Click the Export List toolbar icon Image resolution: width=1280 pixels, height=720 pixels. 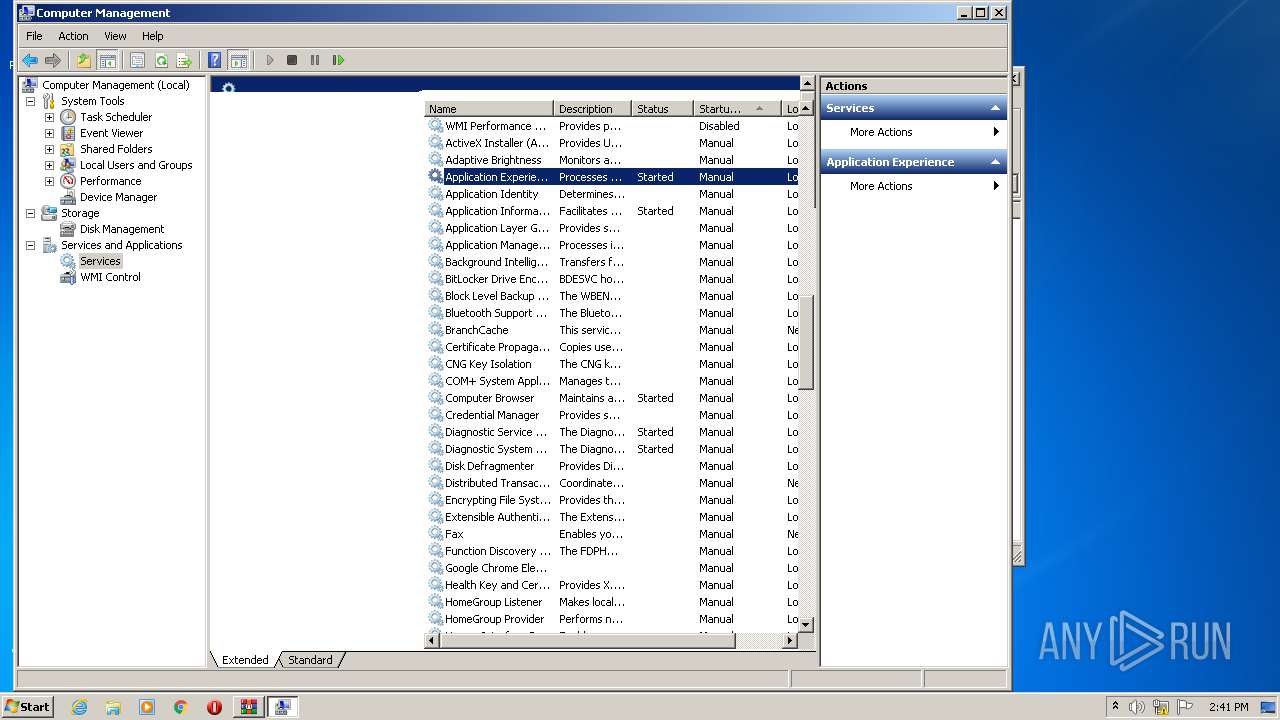[x=184, y=60]
